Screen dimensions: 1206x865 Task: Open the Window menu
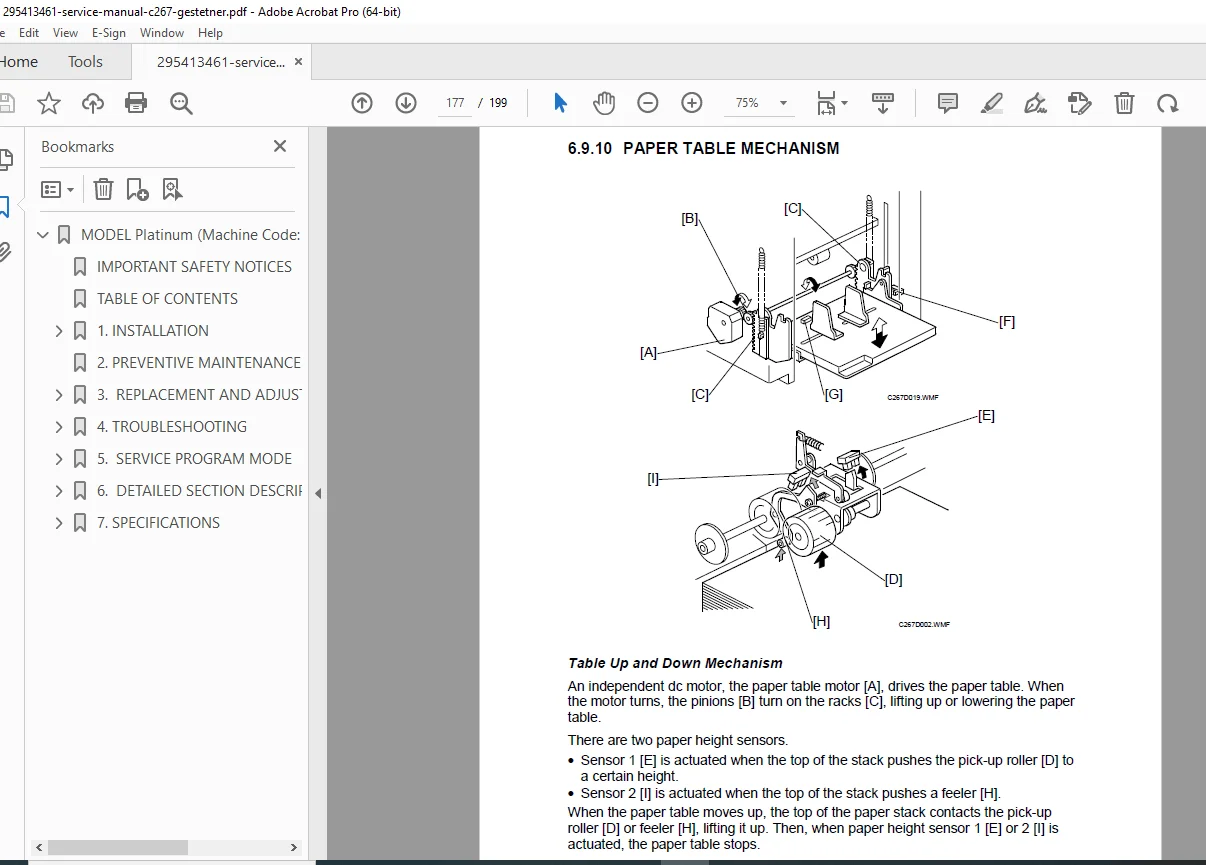click(162, 33)
